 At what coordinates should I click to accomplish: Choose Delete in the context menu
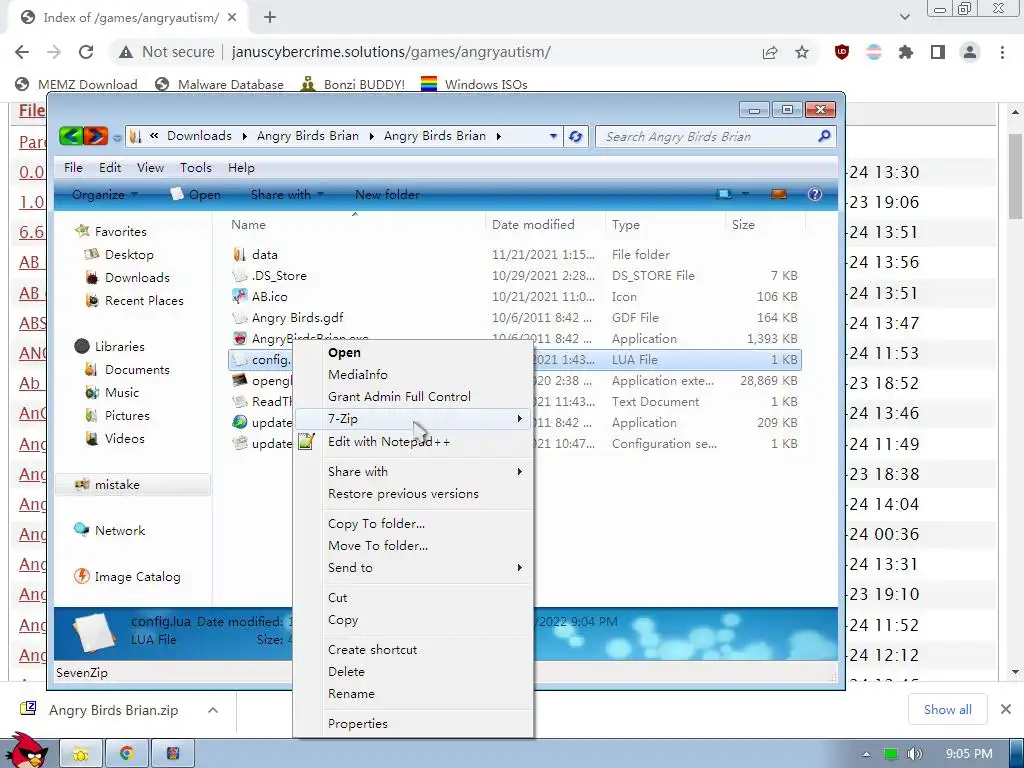tap(346, 671)
